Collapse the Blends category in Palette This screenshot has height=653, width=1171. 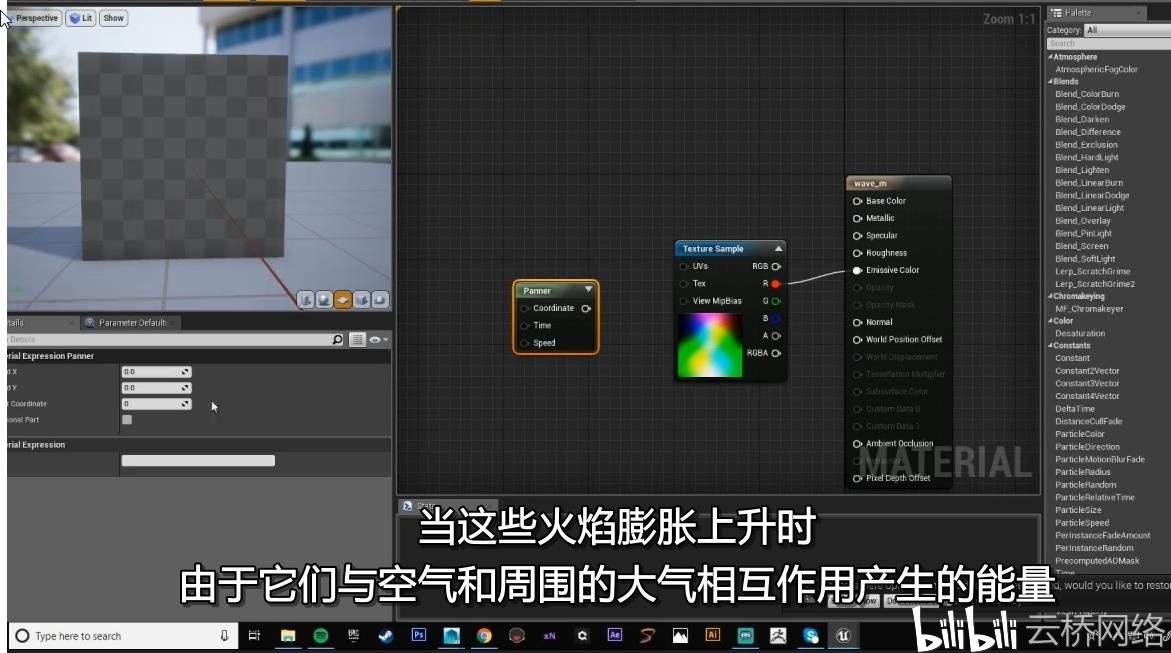1050,81
